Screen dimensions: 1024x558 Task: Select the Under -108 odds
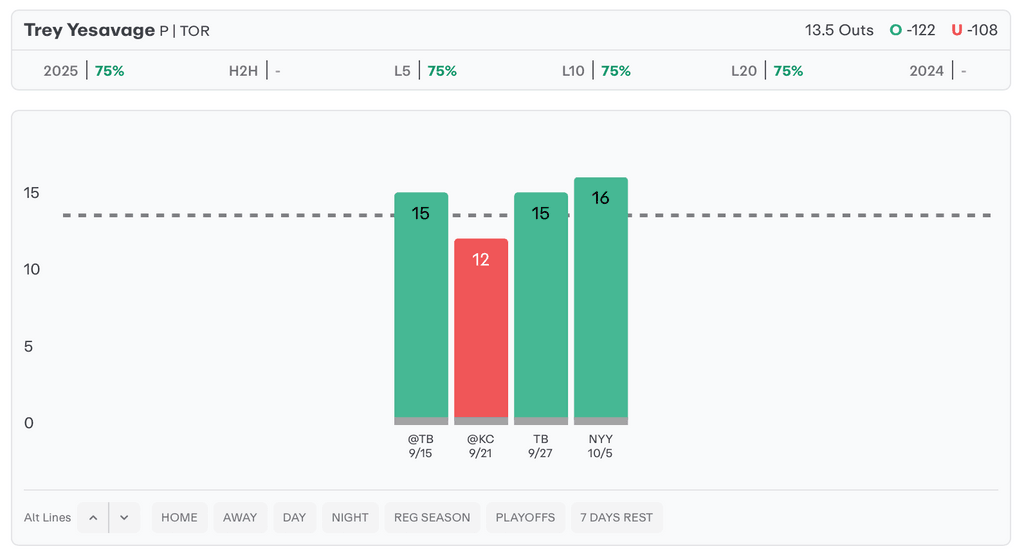click(x=974, y=30)
